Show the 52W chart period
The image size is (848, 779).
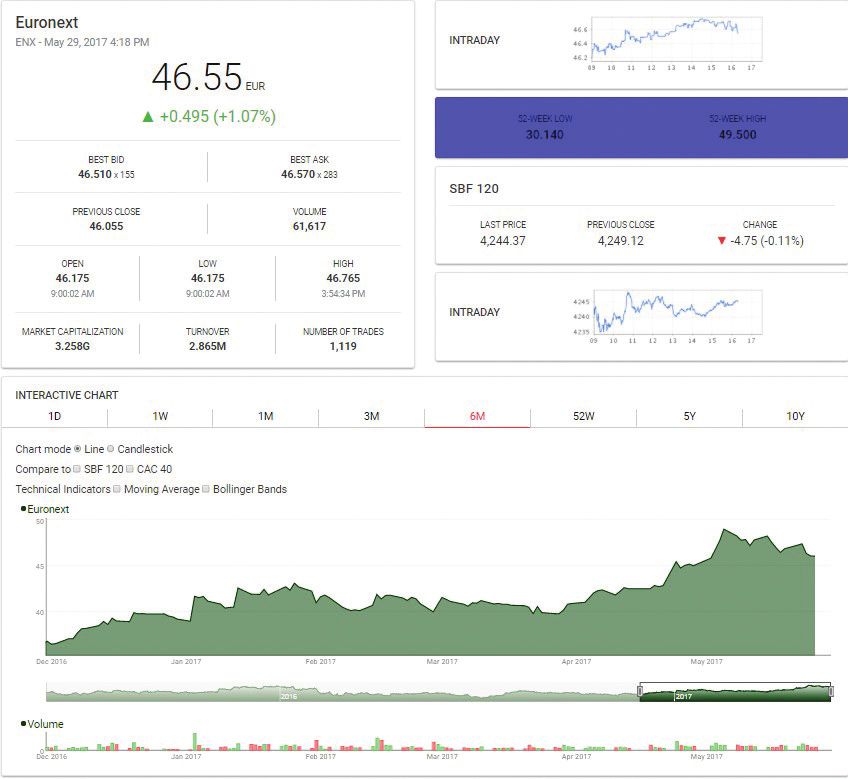coord(583,417)
